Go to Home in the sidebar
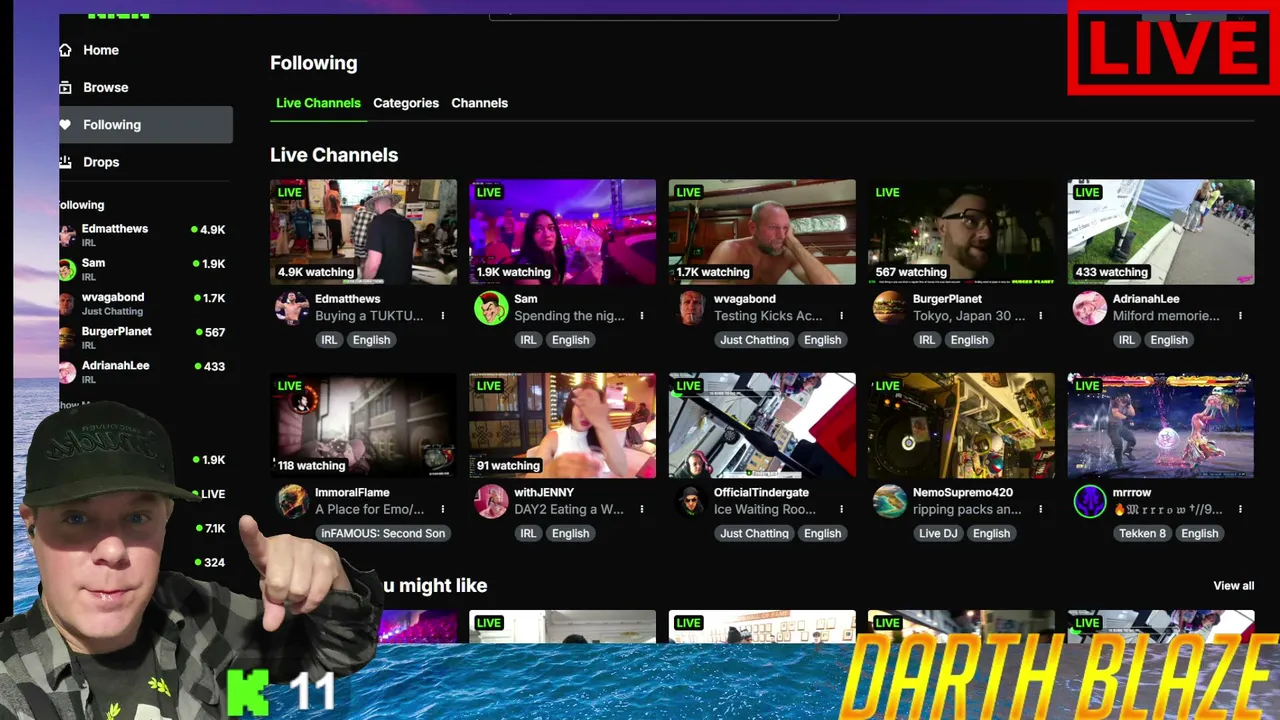The image size is (1280, 720). 101,50
